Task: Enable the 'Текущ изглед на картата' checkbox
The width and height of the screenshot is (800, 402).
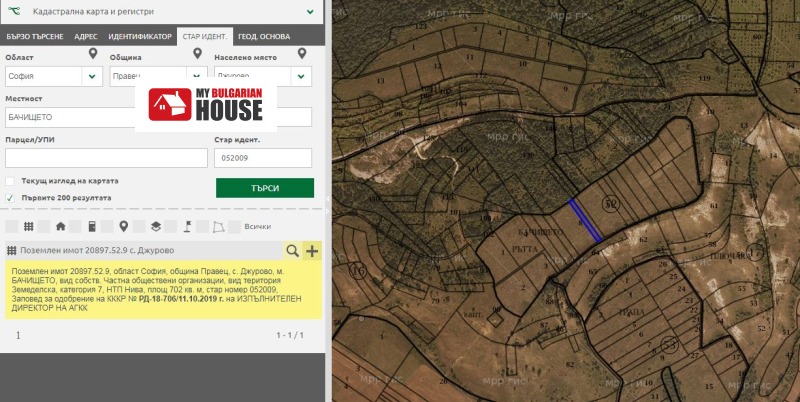Action: [x=10, y=181]
